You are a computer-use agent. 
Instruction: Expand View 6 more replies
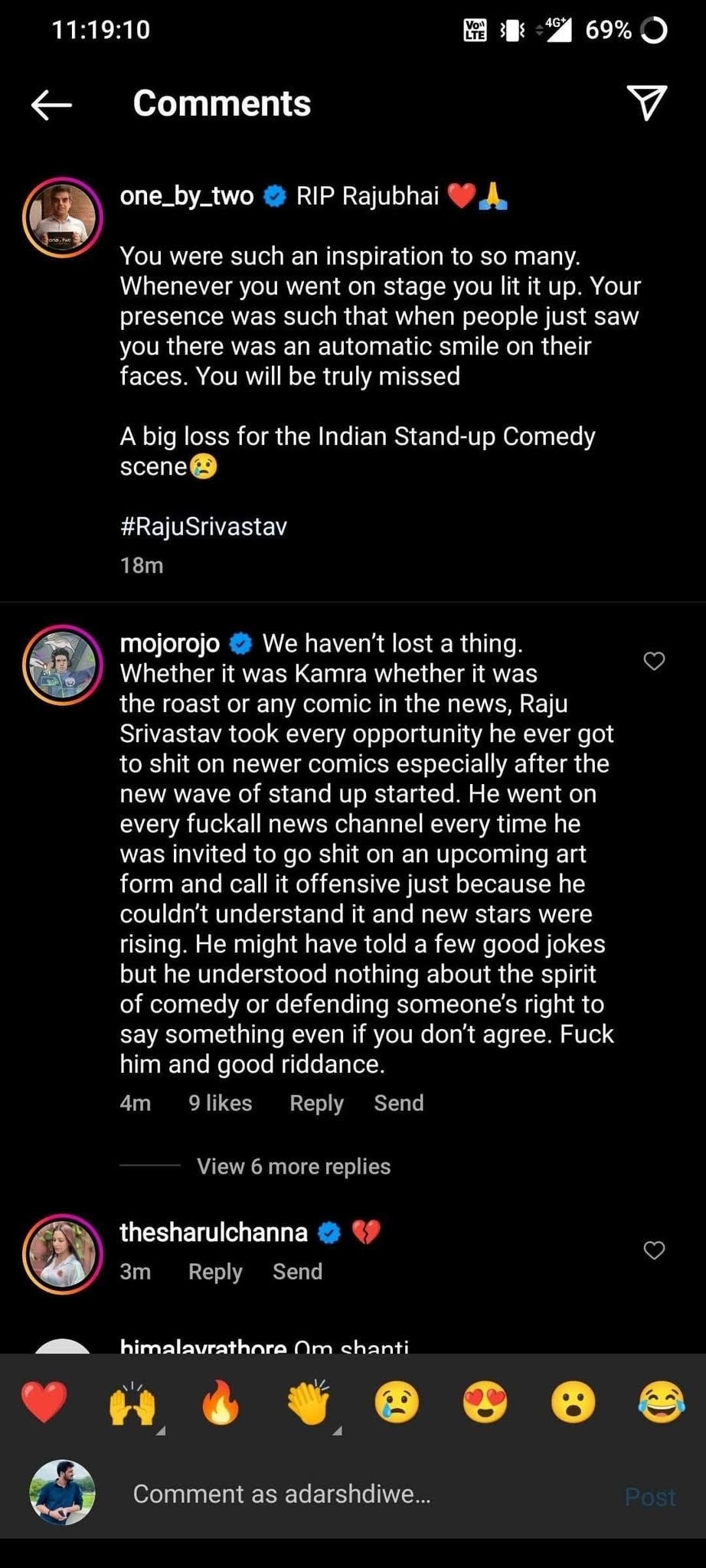pyautogui.click(x=293, y=1166)
